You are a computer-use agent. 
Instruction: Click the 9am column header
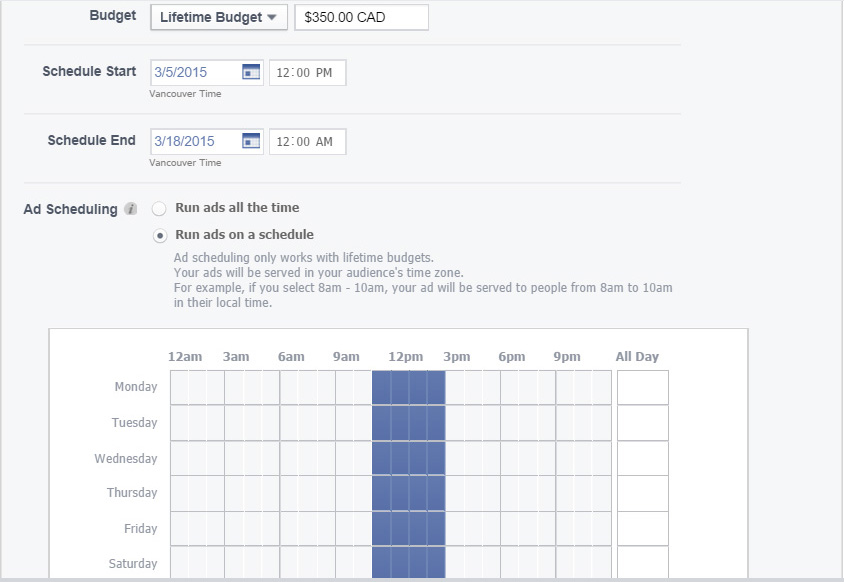(x=346, y=356)
